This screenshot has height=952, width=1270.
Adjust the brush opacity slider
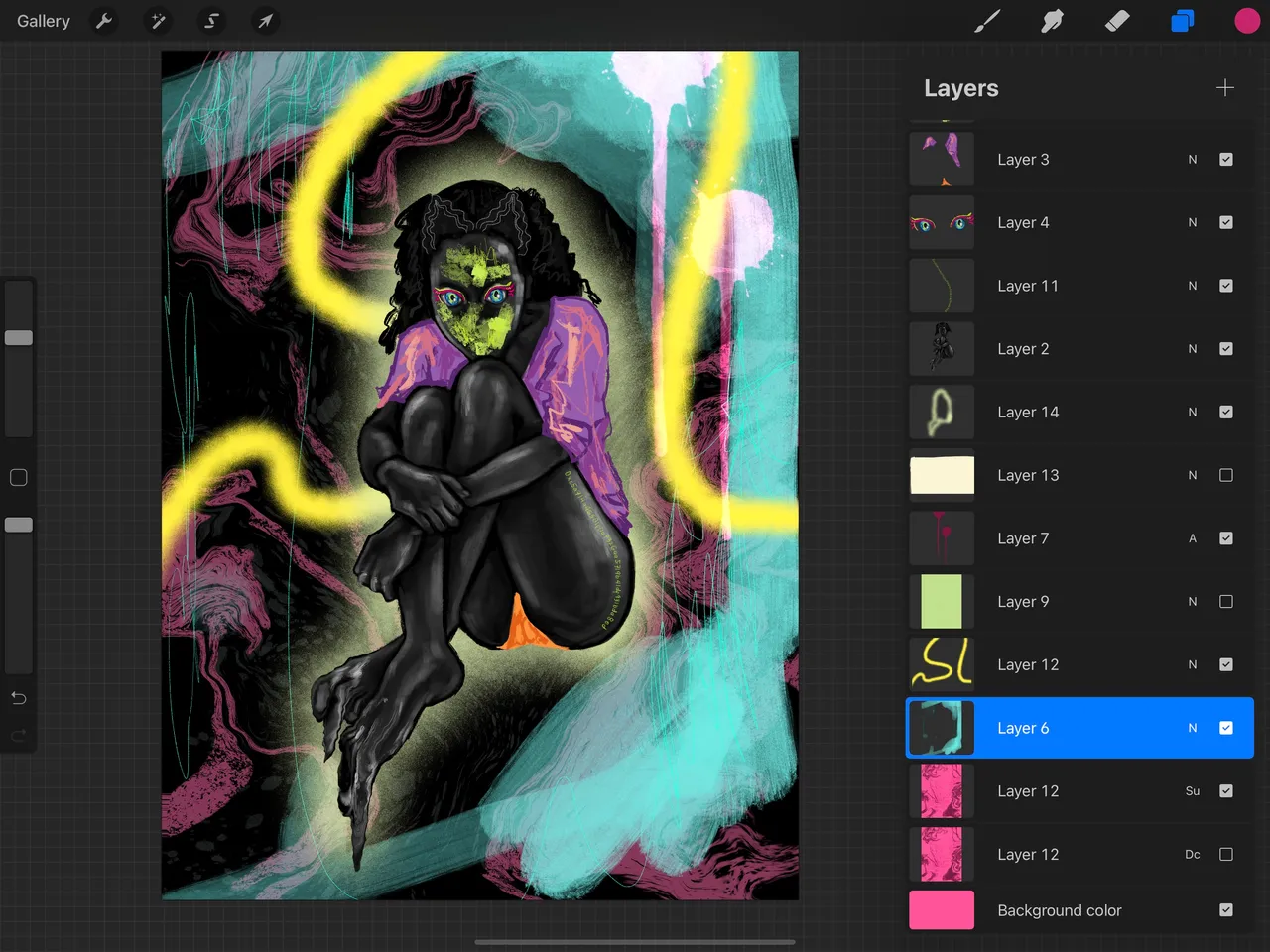tap(19, 525)
